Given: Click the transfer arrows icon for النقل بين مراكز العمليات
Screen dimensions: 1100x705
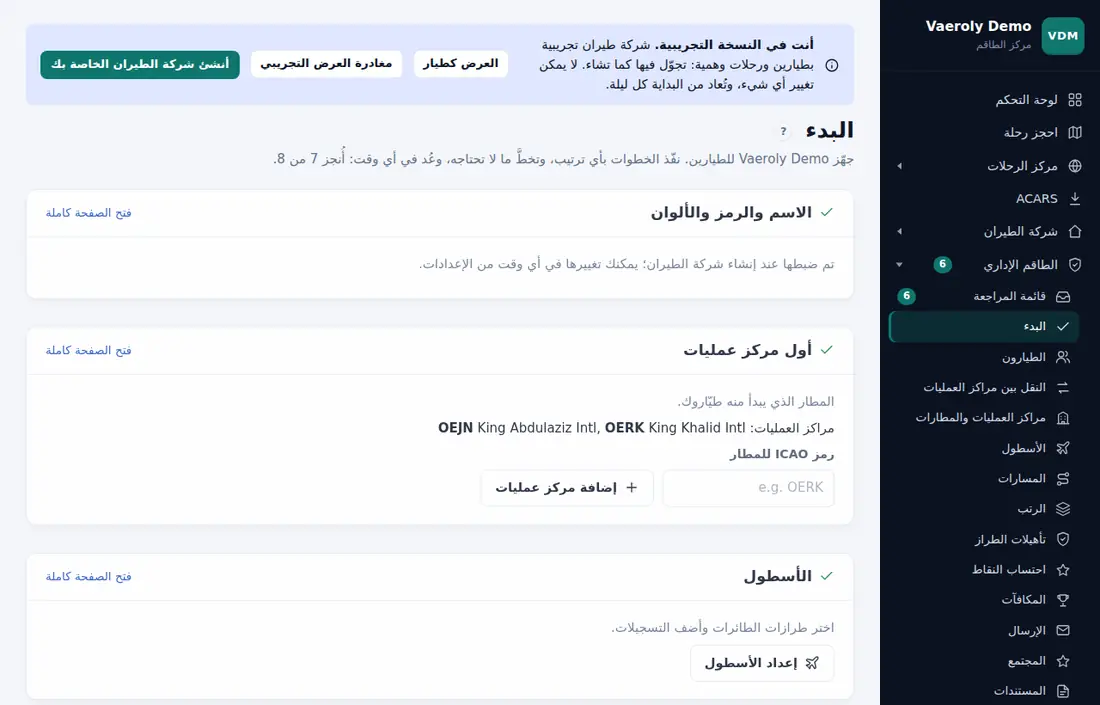Looking at the screenshot, I should click(x=1063, y=387).
